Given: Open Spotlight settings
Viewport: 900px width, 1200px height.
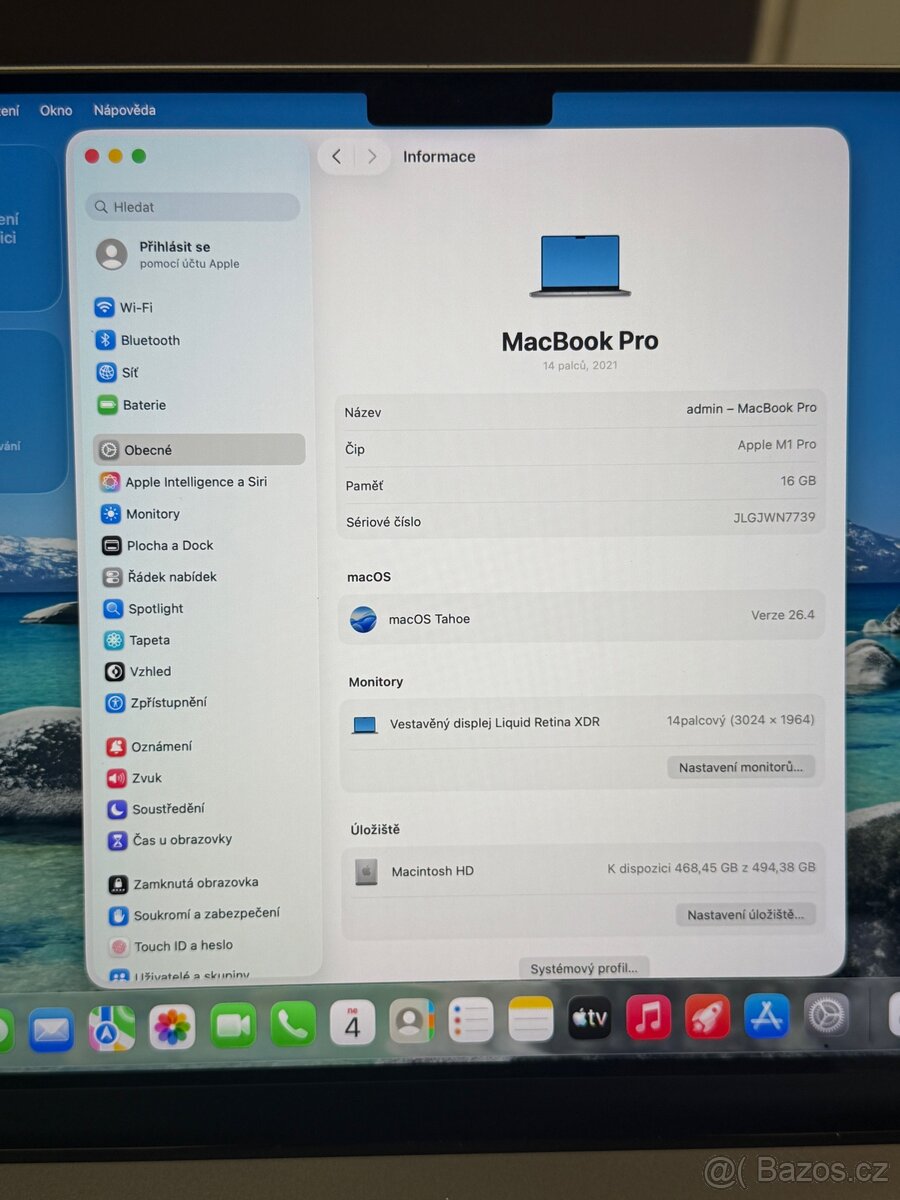Looking at the screenshot, I should click(144, 608).
